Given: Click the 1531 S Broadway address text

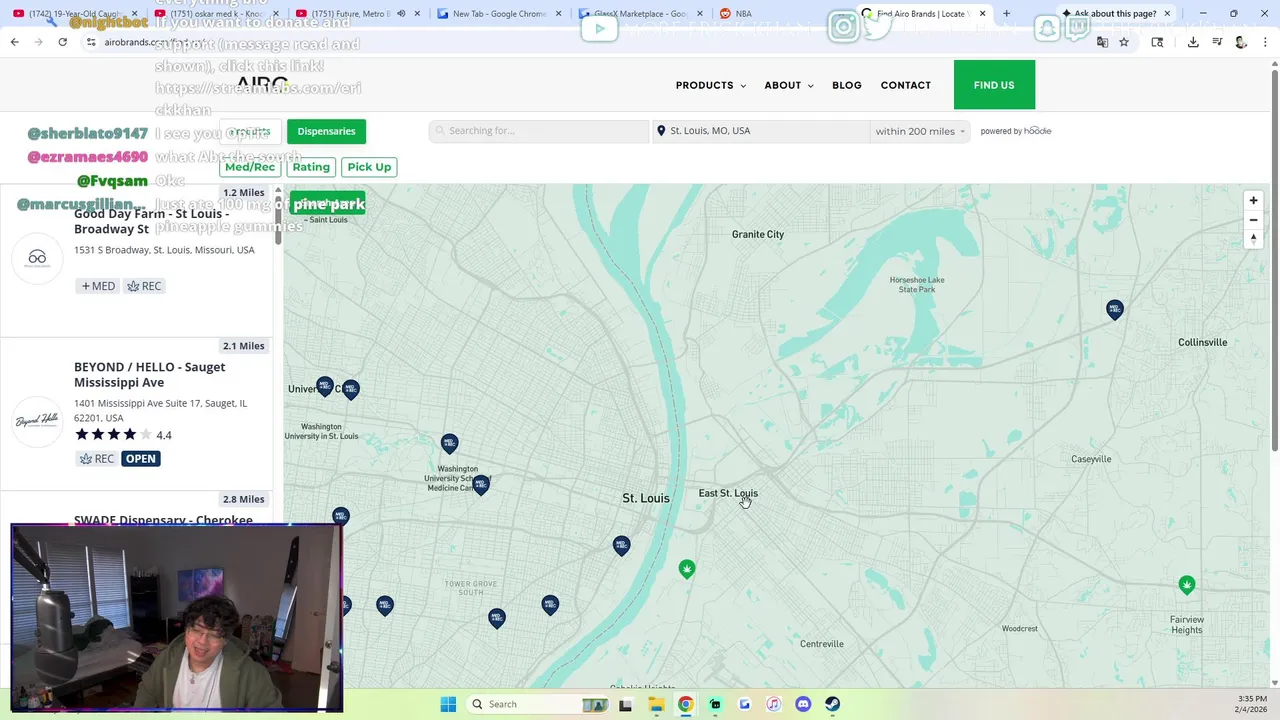Looking at the screenshot, I should 164,250.
